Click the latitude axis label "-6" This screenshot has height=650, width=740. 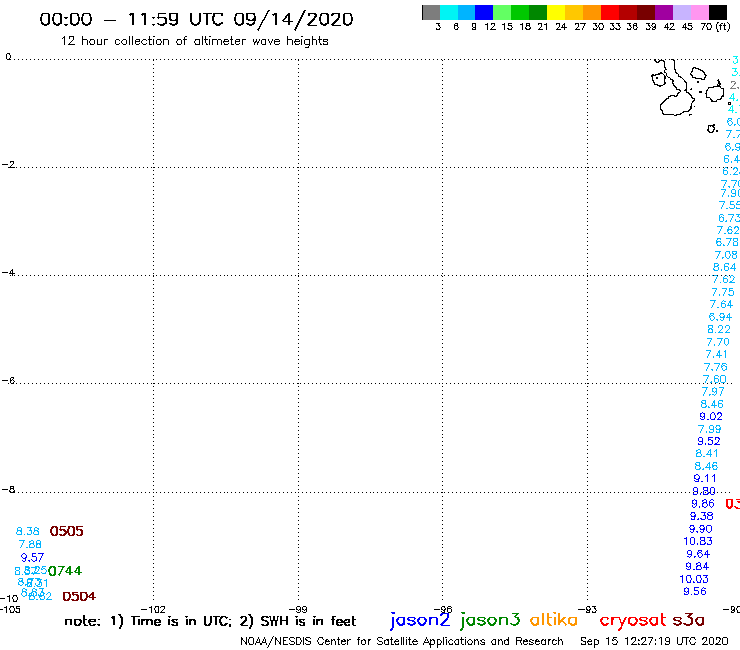point(8,380)
